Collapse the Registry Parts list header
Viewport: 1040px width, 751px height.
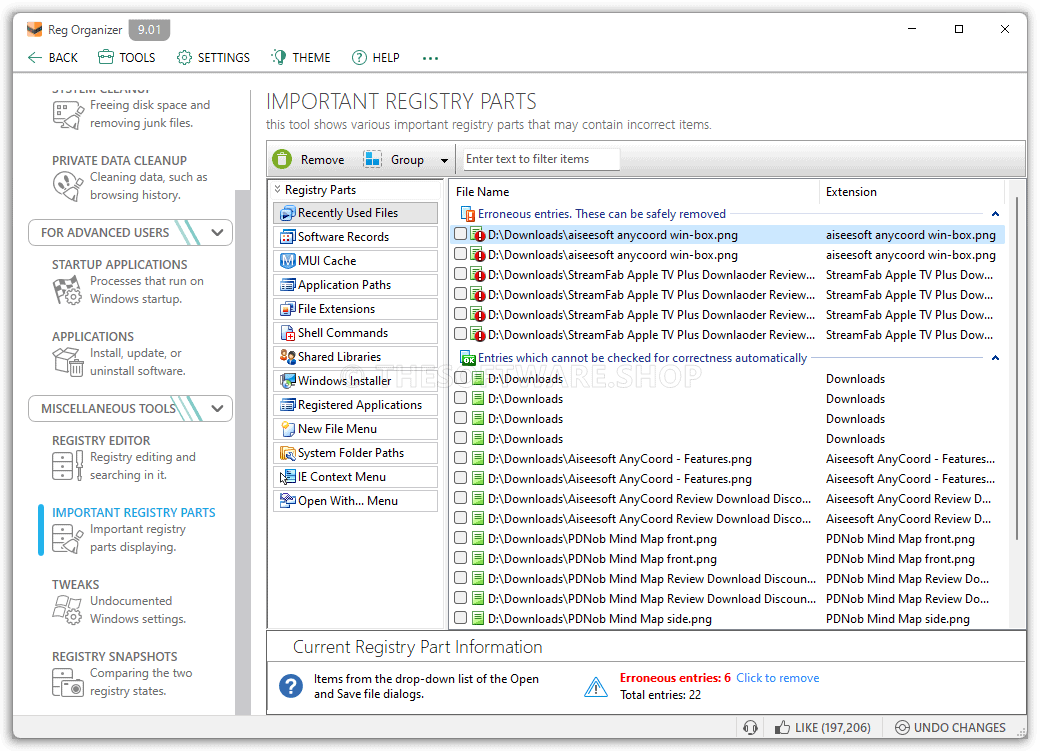pyautogui.click(x=278, y=190)
